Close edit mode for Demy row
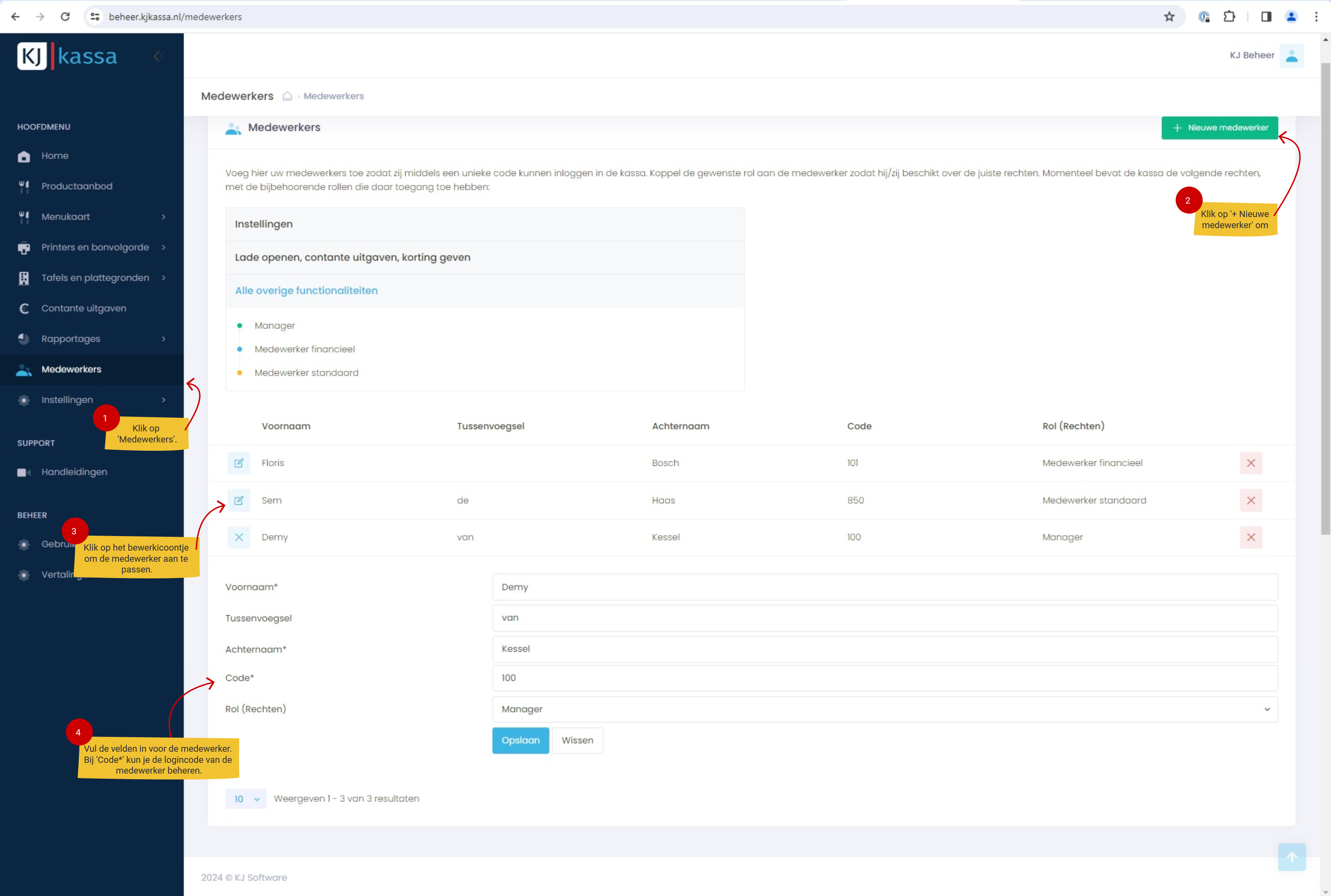 point(239,537)
